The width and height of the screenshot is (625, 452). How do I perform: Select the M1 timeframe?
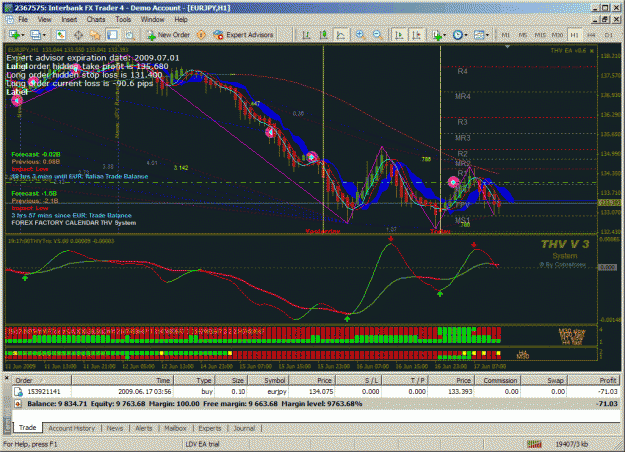[x=506, y=35]
